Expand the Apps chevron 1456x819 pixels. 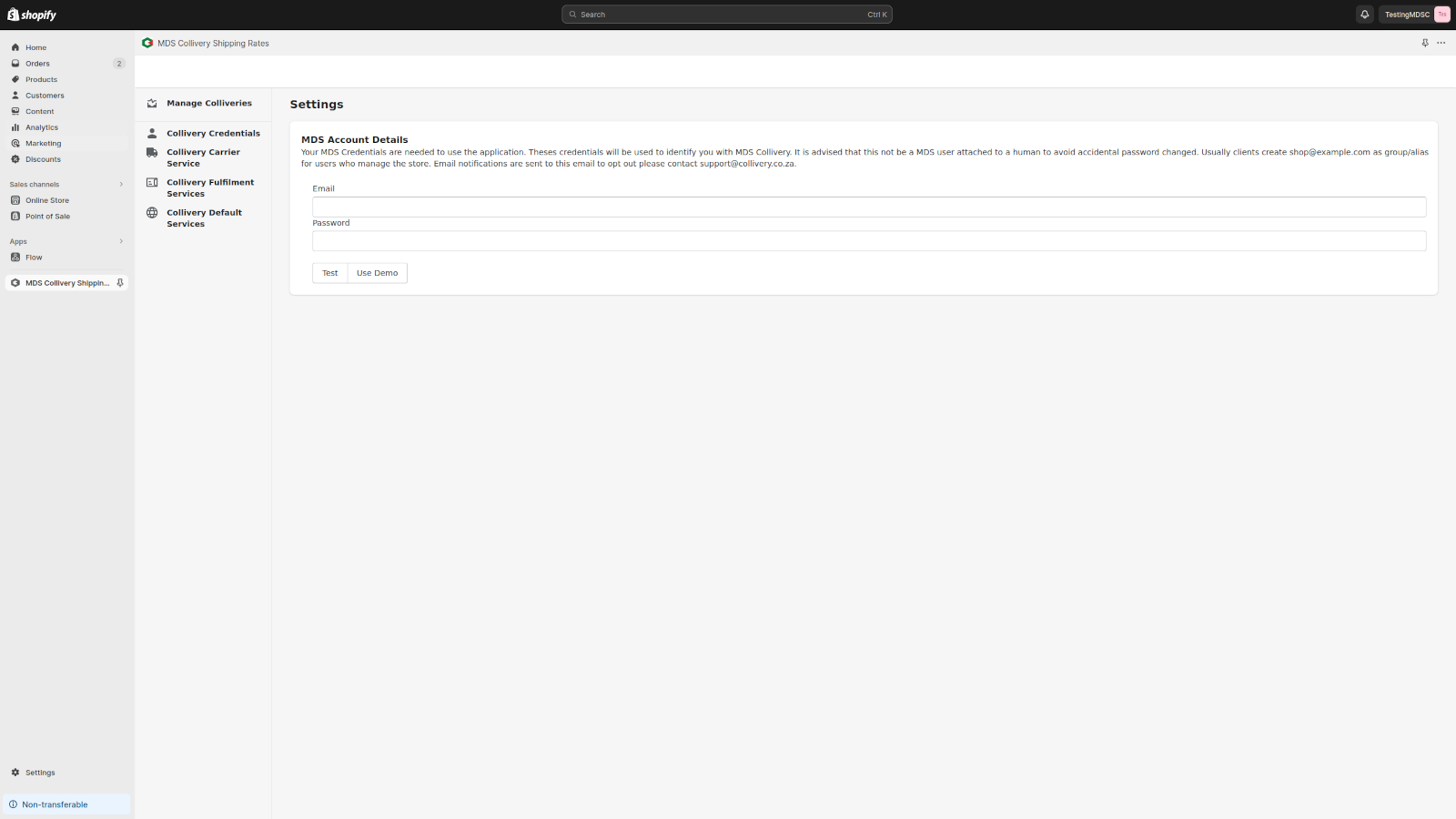click(121, 241)
